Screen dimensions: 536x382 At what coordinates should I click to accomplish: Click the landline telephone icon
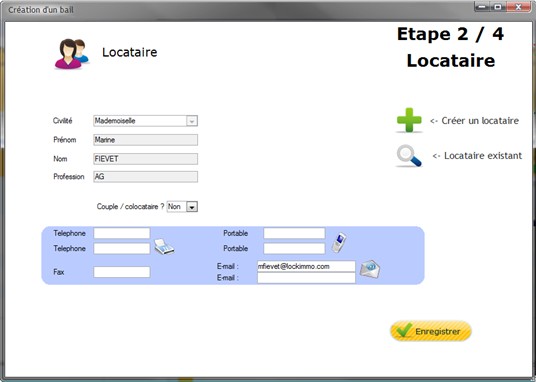164,247
